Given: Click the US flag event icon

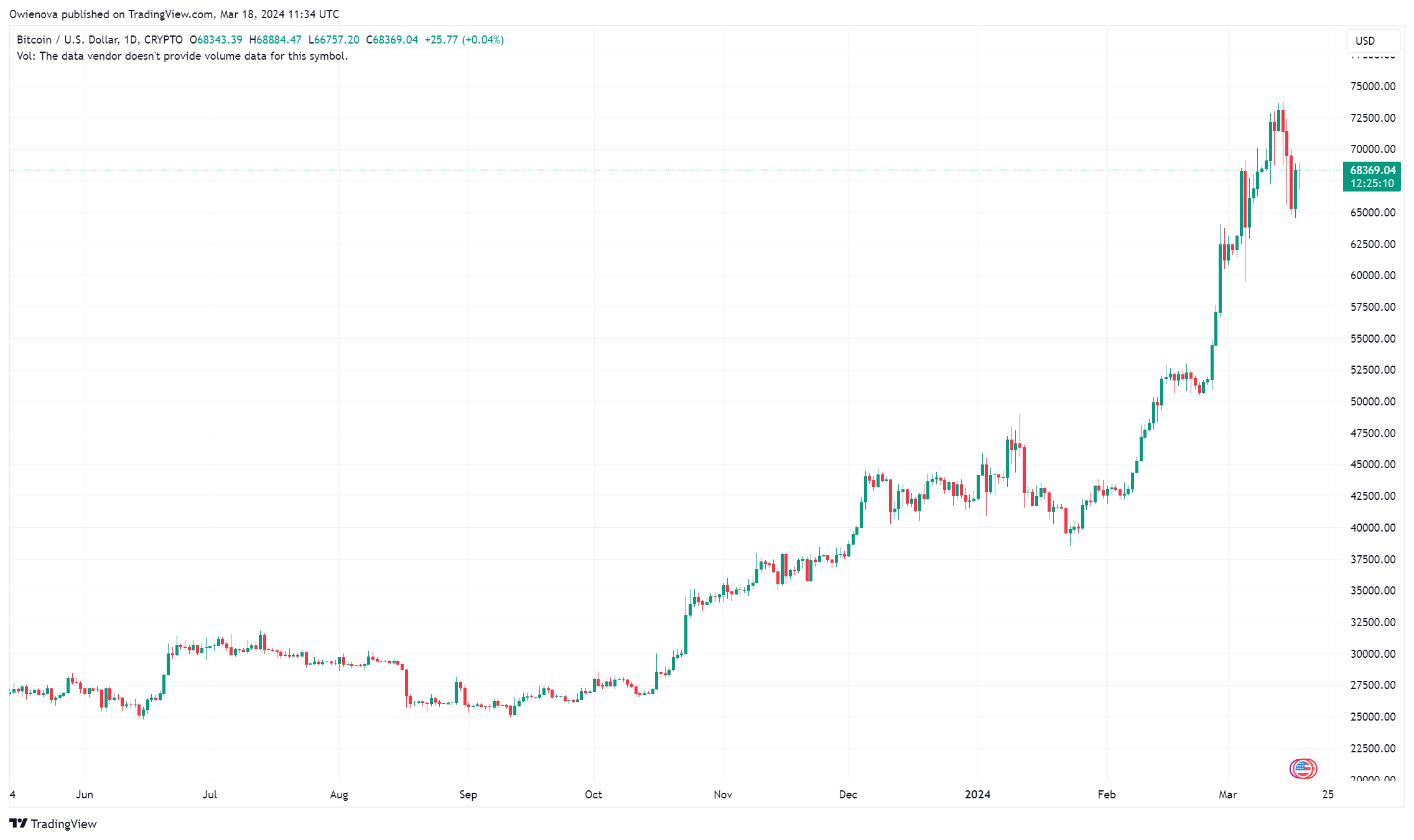Looking at the screenshot, I should (1303, 768).
